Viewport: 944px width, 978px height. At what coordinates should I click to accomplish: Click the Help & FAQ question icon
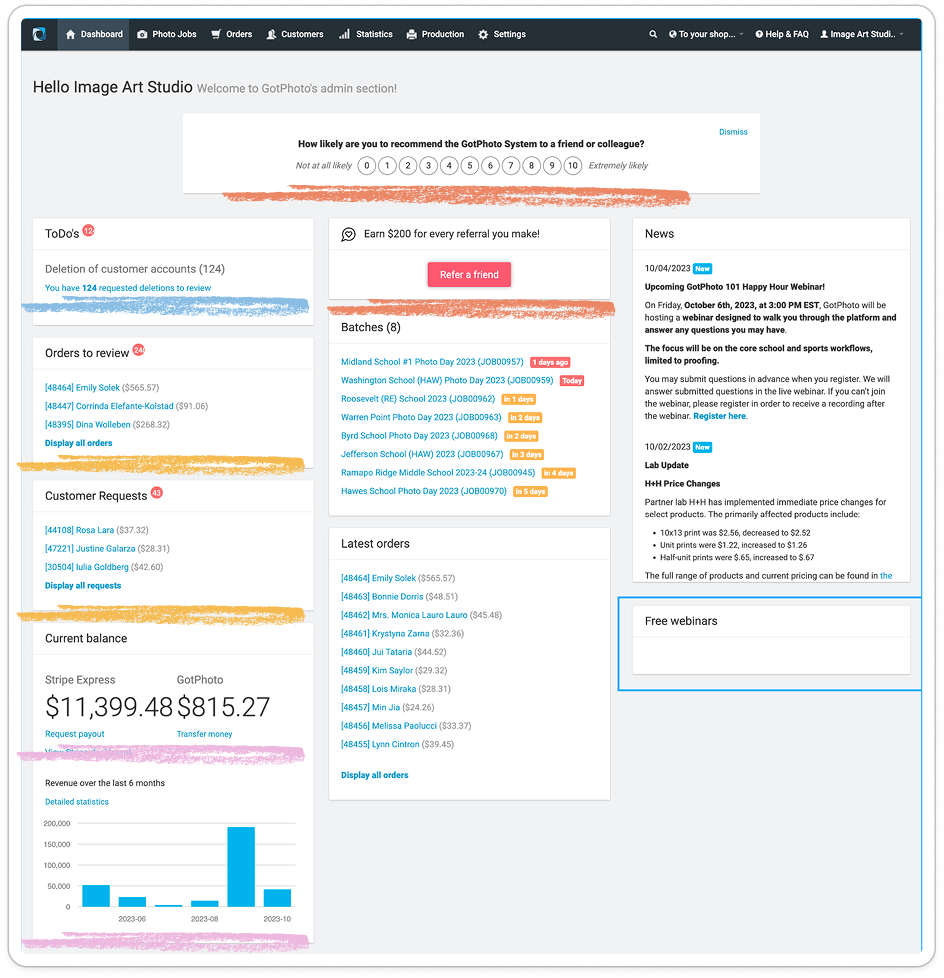[759, 34]
